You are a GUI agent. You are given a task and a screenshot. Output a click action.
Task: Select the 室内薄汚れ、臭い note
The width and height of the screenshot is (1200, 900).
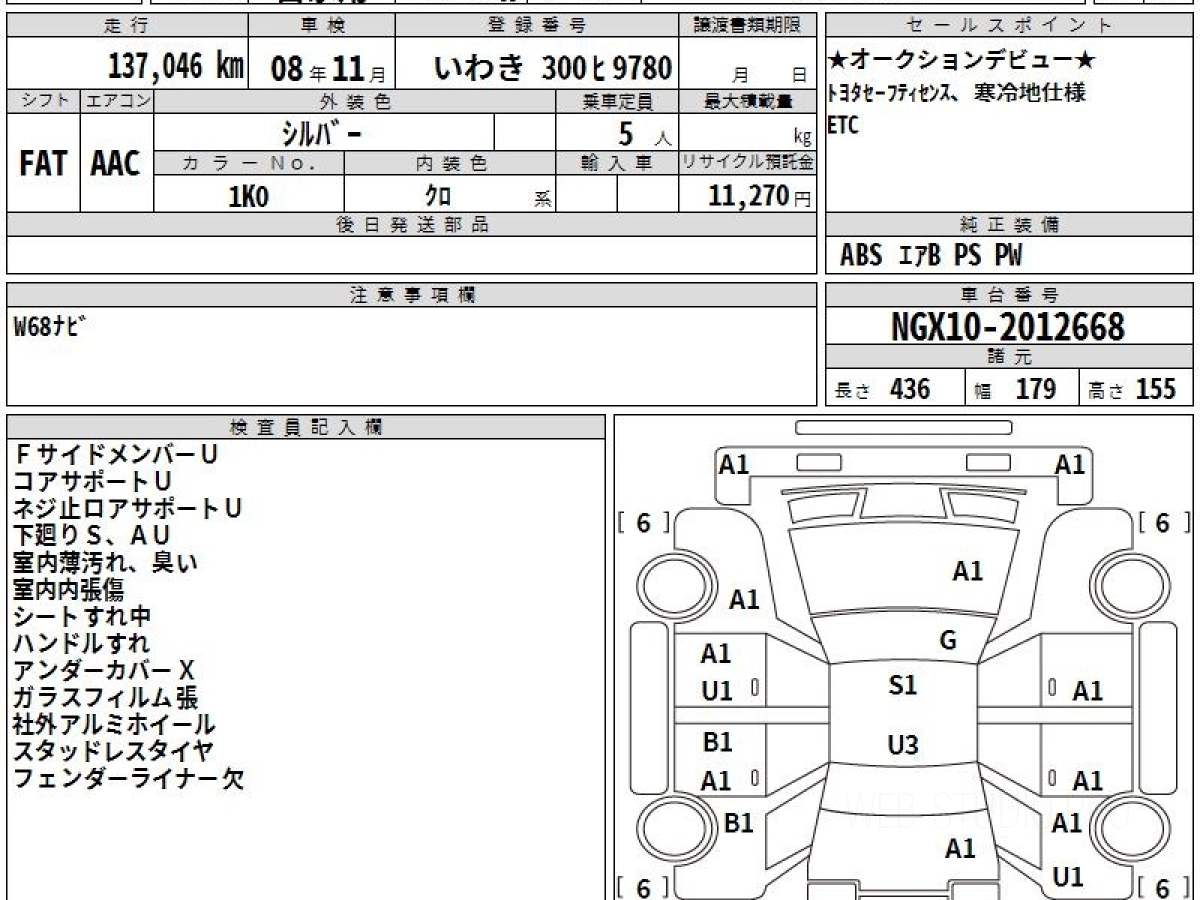pos(106,562)
